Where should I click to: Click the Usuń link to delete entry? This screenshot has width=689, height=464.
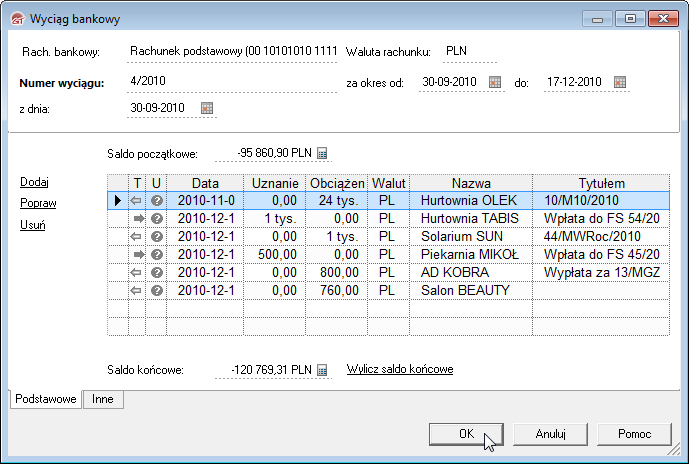[34, 224]
